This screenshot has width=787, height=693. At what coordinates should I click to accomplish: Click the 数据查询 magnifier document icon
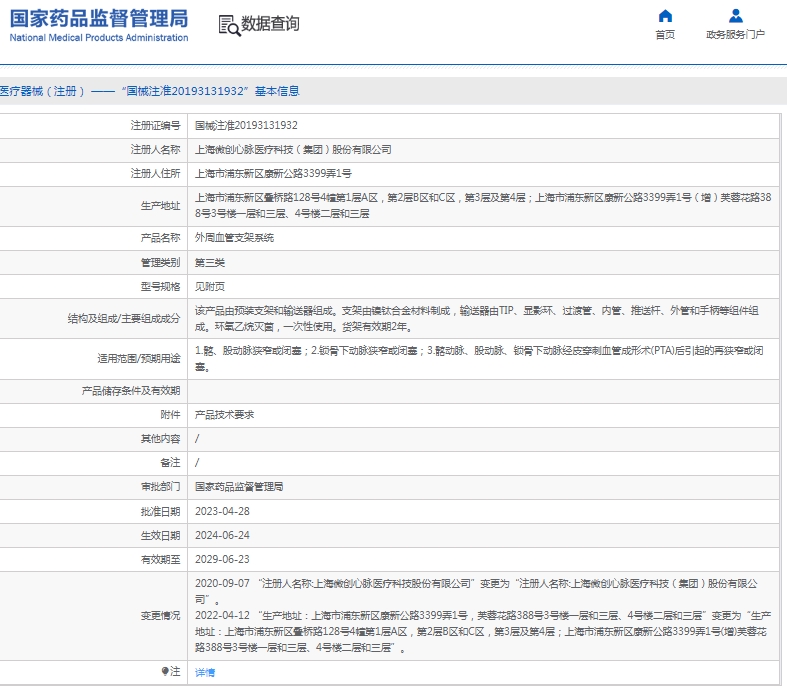(229, 25)
